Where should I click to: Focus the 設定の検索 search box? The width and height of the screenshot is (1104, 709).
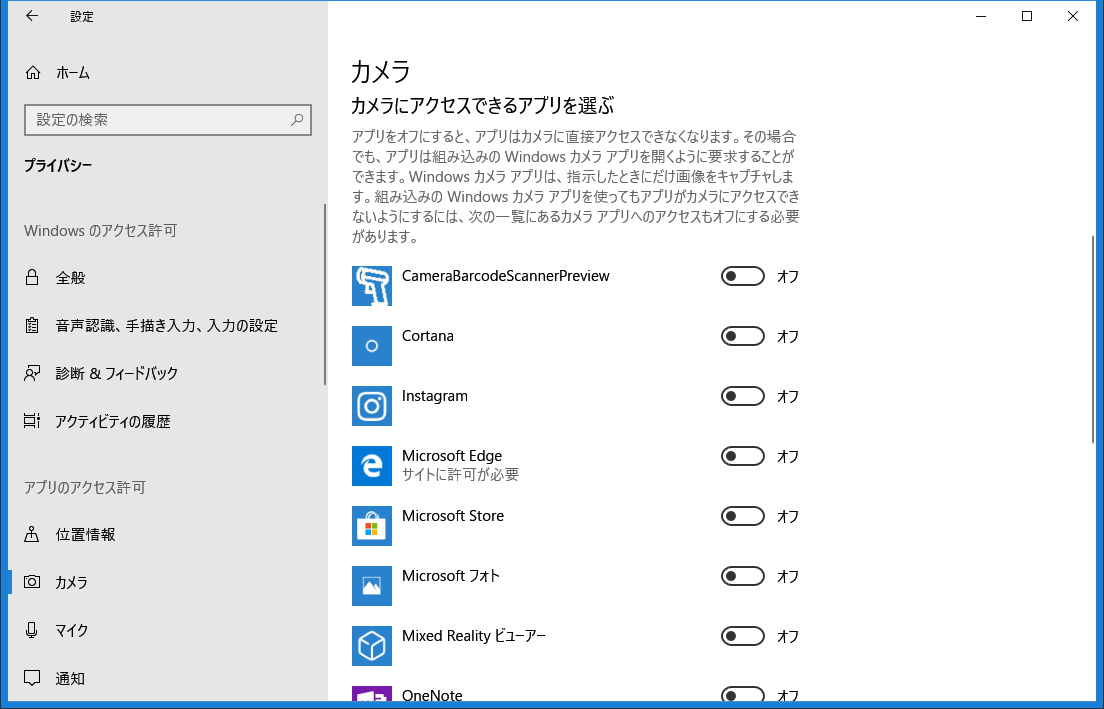[168, 120]
